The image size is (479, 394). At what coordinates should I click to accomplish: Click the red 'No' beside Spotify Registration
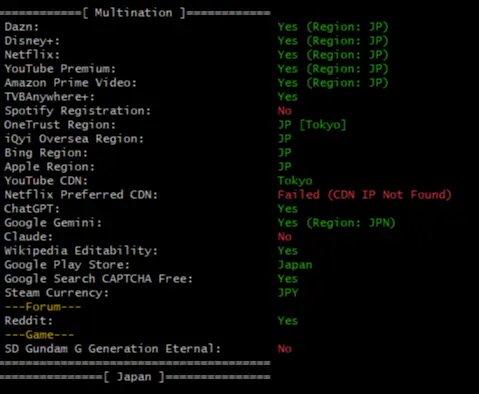(285, 111)
